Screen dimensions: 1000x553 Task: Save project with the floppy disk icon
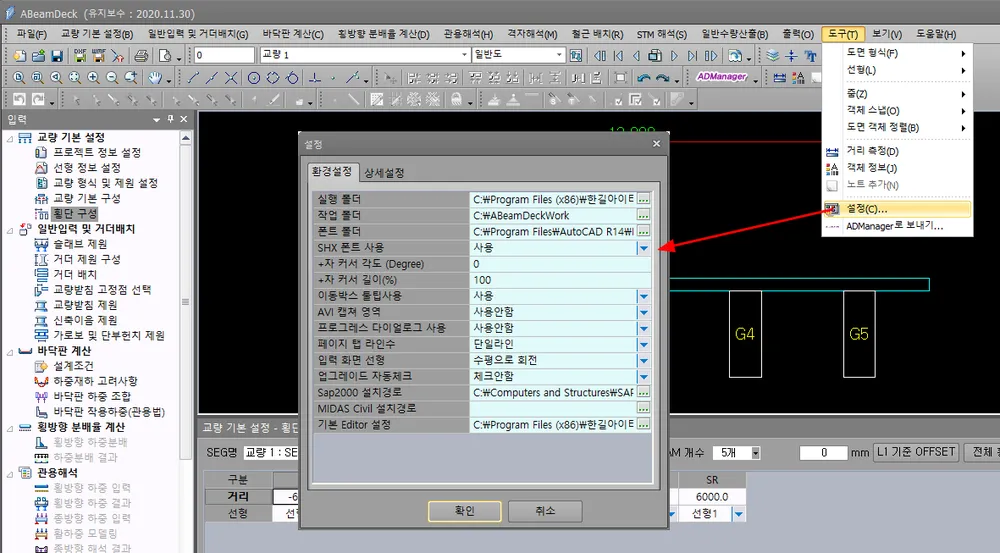(x=57, y=55)
